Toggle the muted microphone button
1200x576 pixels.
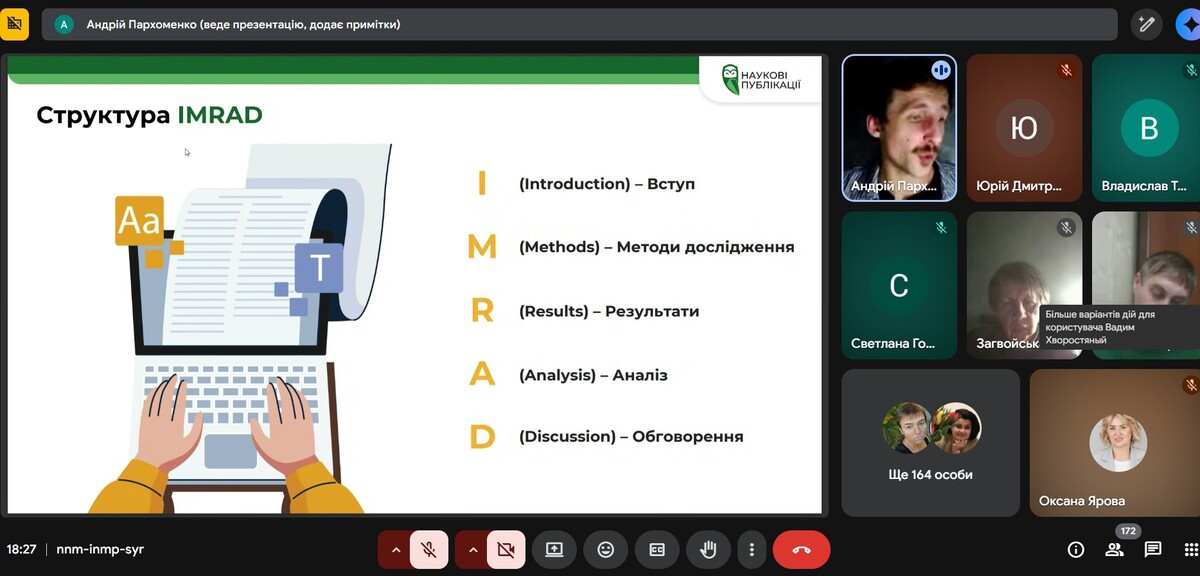(x=429, y=549)
